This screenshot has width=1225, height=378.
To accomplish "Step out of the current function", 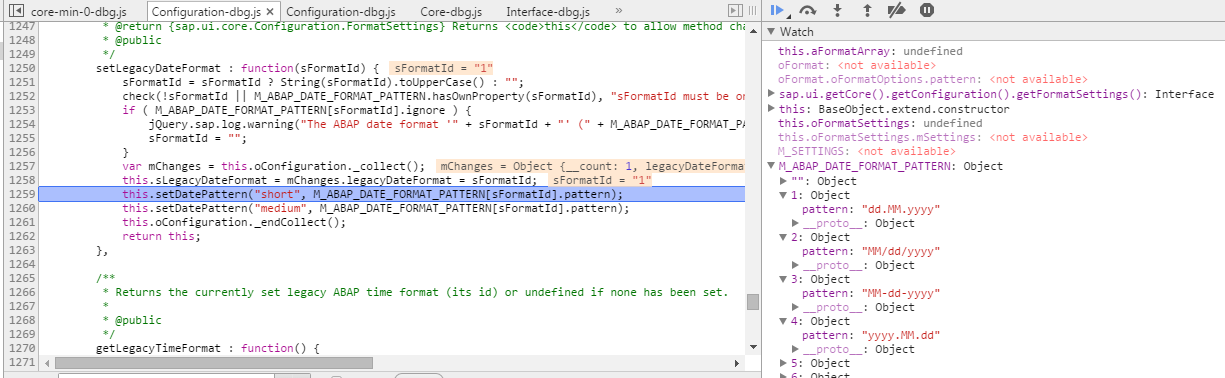I will tap(867, 10).
